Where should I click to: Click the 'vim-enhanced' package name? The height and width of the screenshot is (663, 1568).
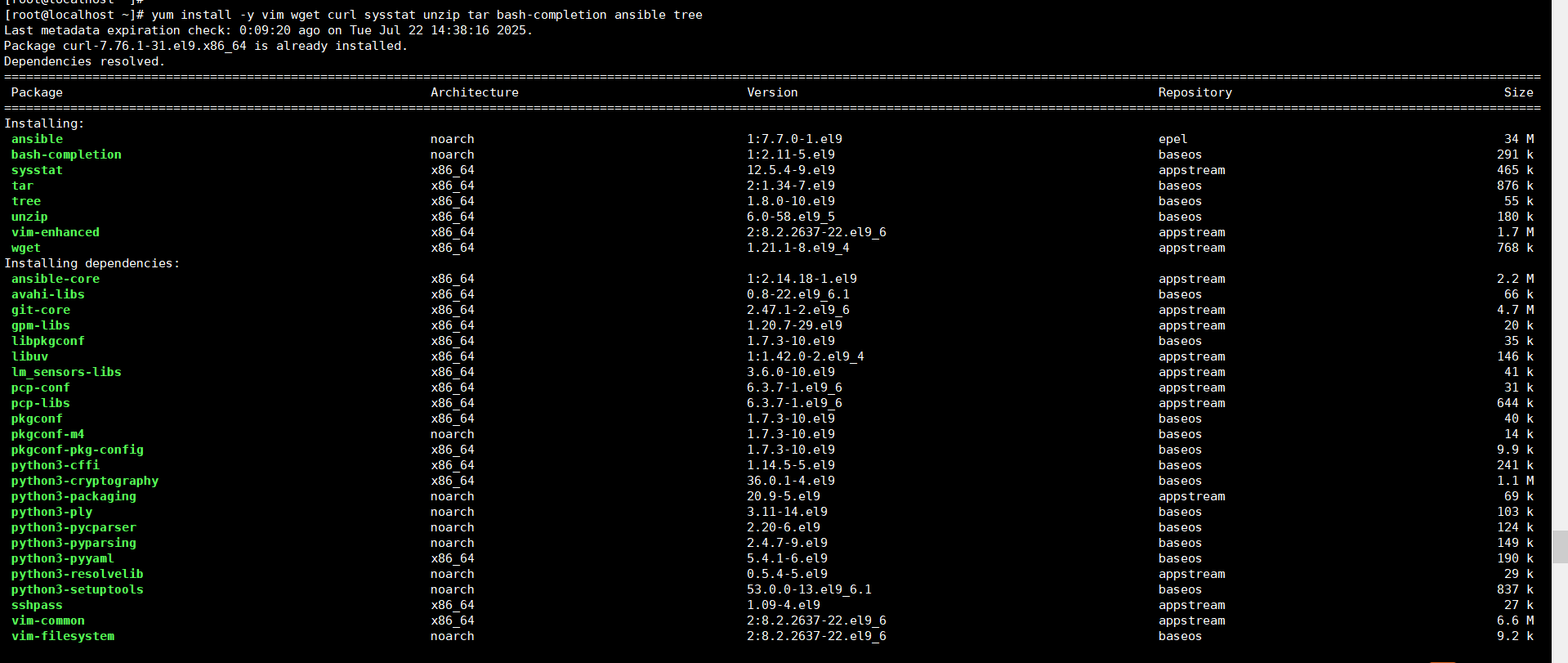56,232
